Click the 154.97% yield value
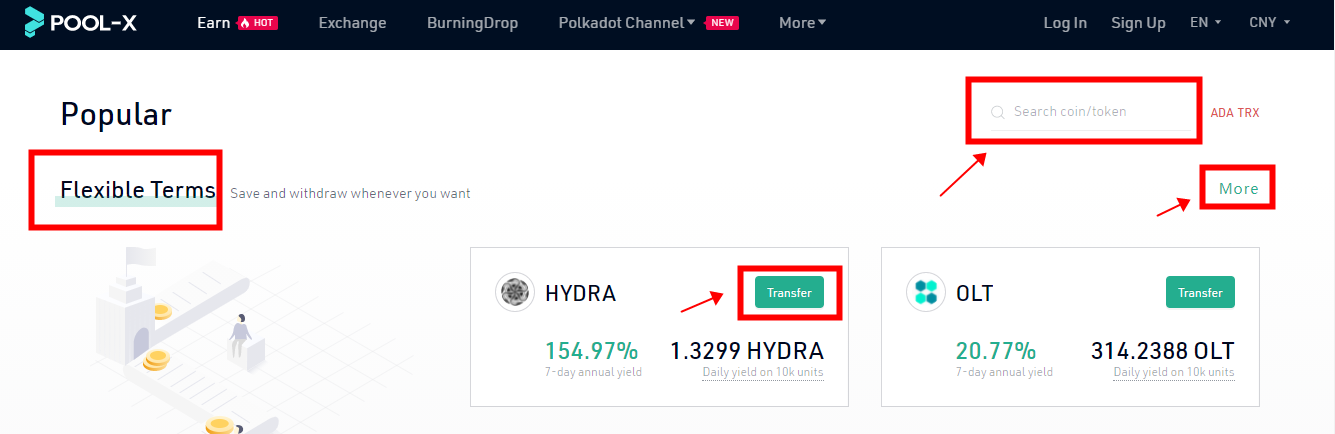Screen dimensions: 1335x434 click(x=591, y=351)
